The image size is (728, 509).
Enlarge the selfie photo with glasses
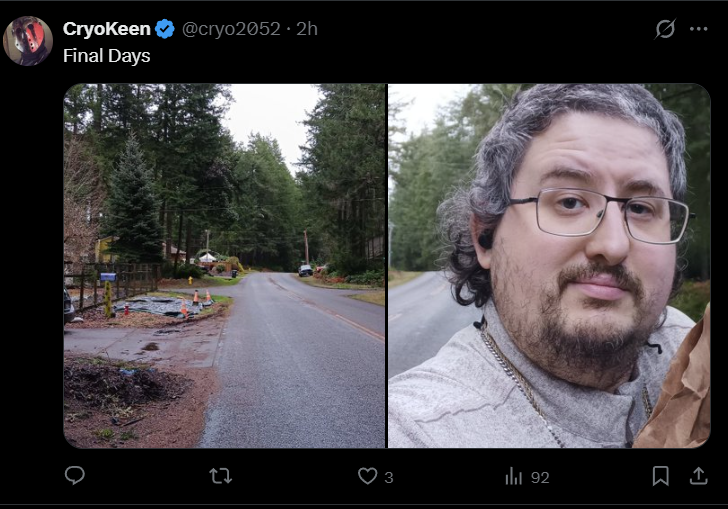549,266
